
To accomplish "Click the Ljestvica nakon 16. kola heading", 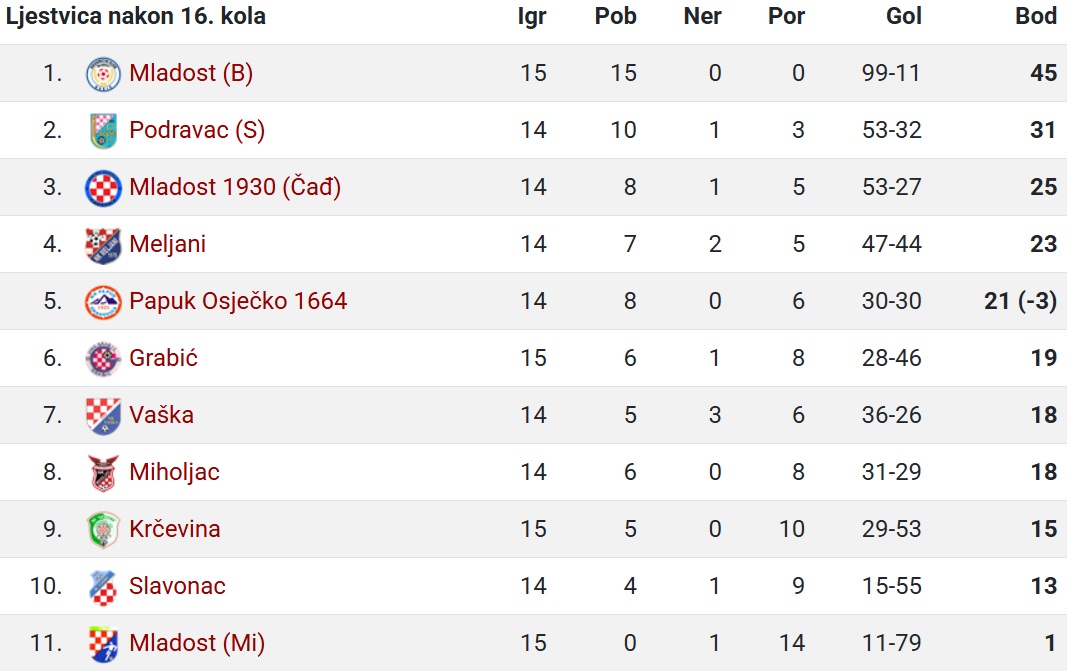I will coord(136,16).
